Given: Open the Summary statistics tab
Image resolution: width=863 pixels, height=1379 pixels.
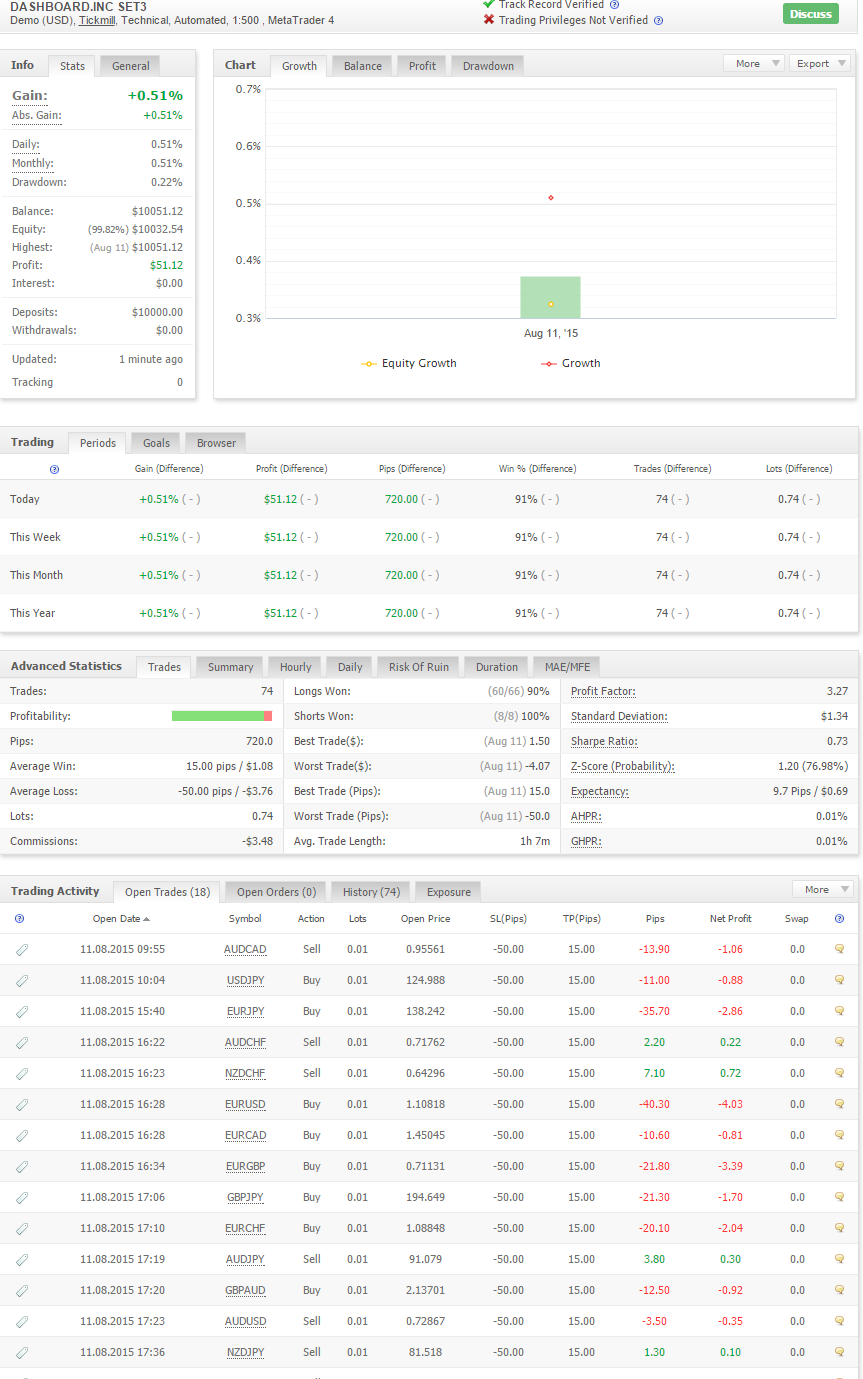Looking at the screenshot, I should click(x=230, y=667).
